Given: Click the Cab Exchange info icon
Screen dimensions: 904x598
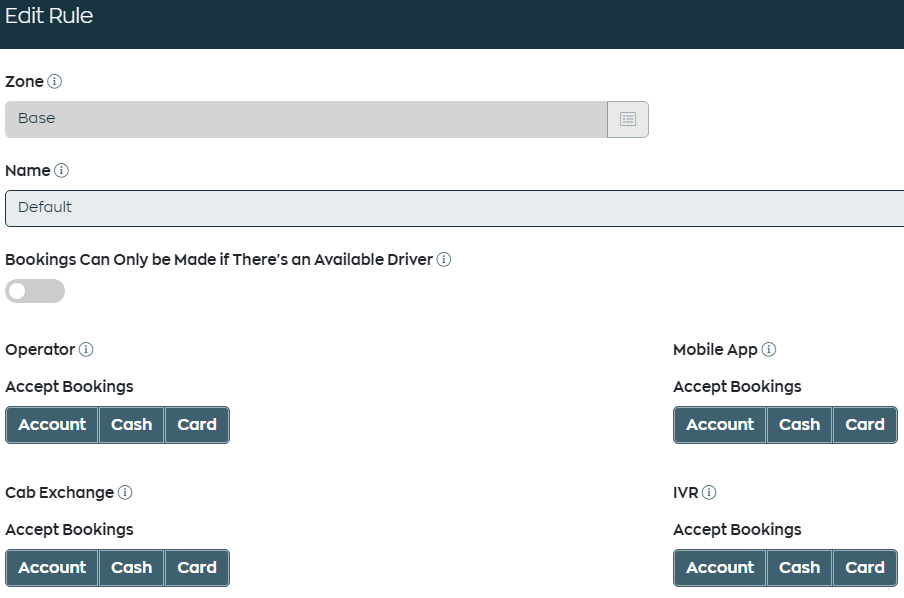Looking at the screenshot, I should point(125,492).
